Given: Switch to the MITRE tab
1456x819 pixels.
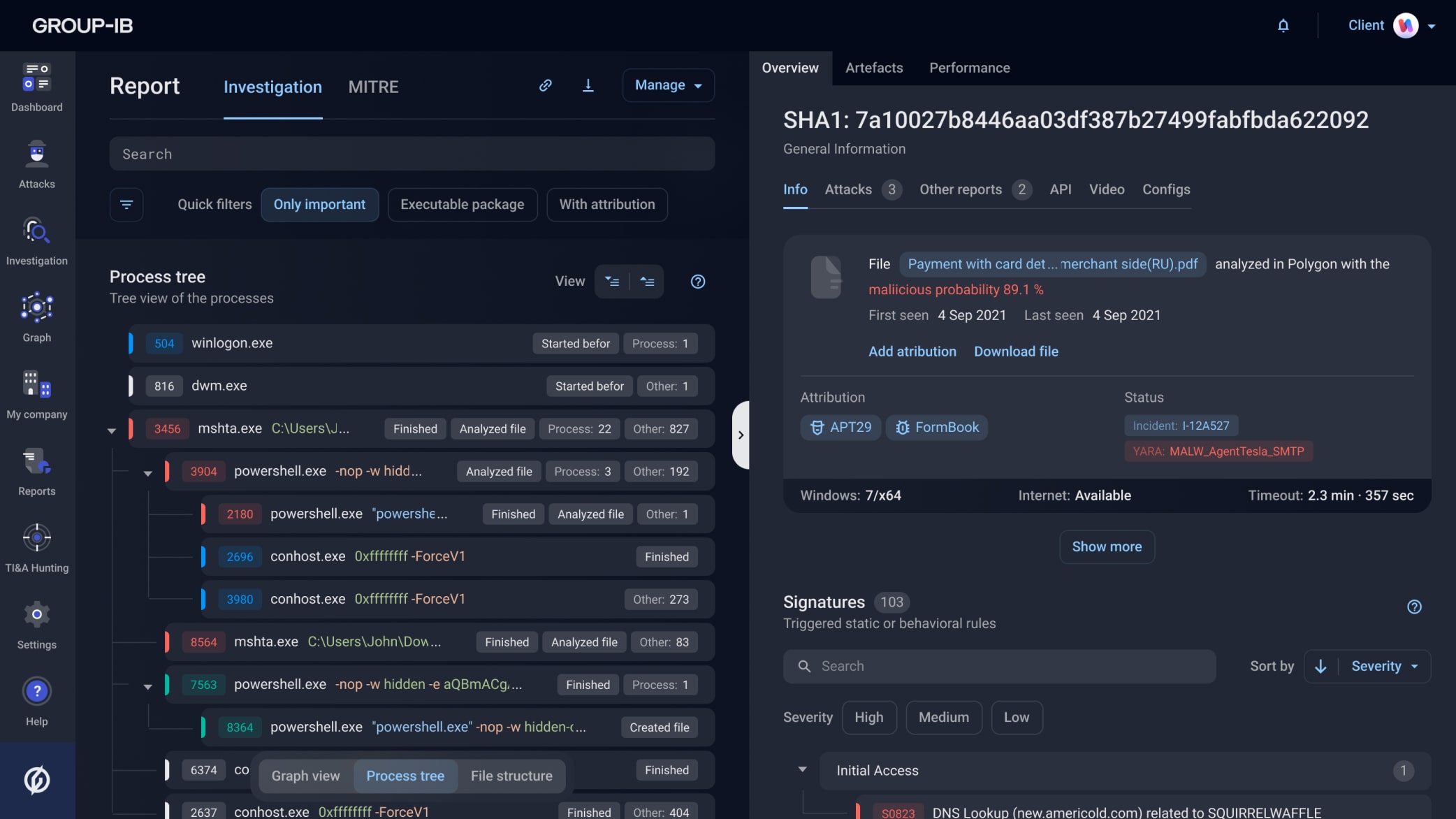Looking at the screenshot, I should (x=373, y=87).
